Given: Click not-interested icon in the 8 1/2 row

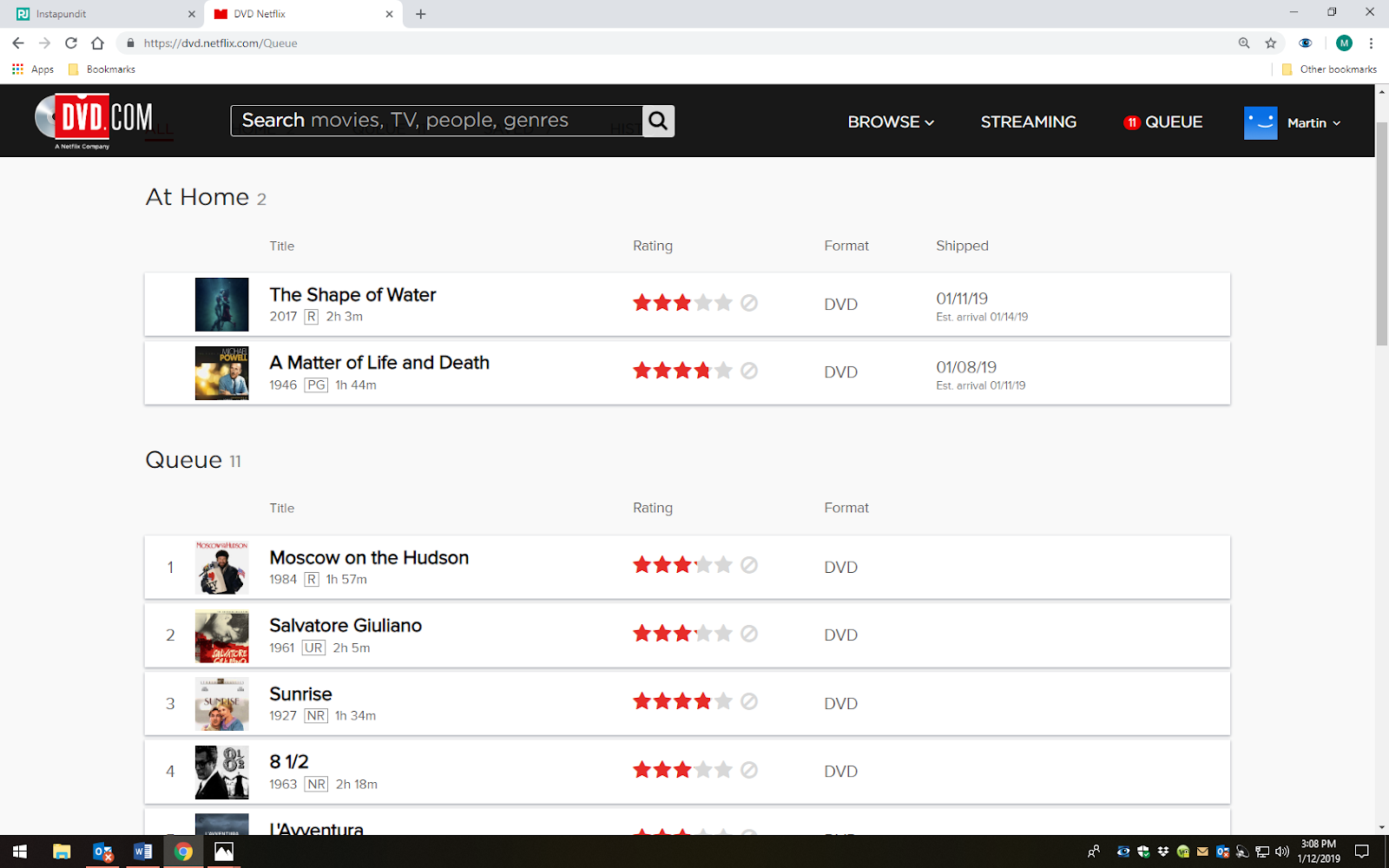Looking at the screenshot, I should click(749, 770).
